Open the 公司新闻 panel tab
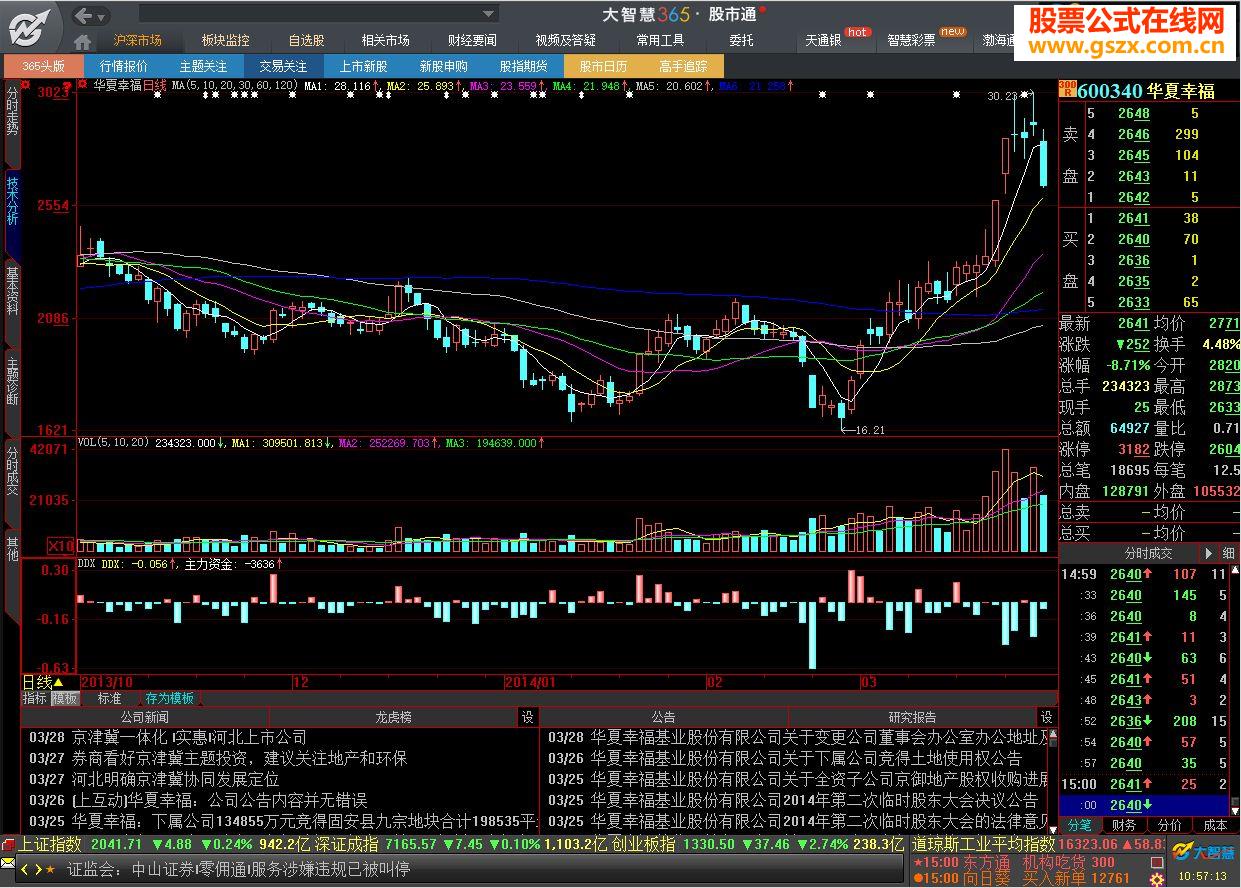 [x=145, y=717]
